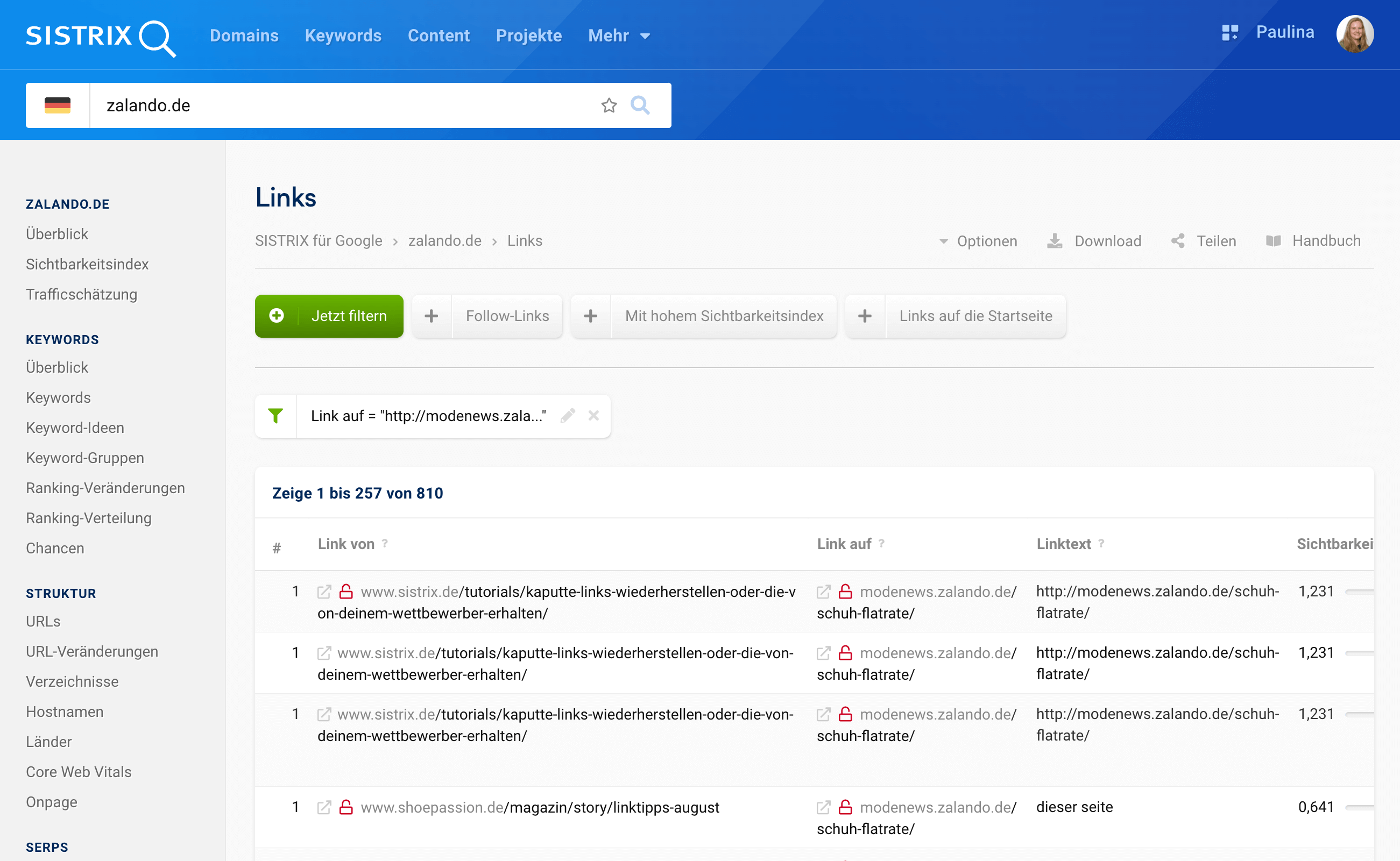Open Keyword-Ideen in the sidebar
Viewport: 1400px width, 861px height.
(75, 428)
